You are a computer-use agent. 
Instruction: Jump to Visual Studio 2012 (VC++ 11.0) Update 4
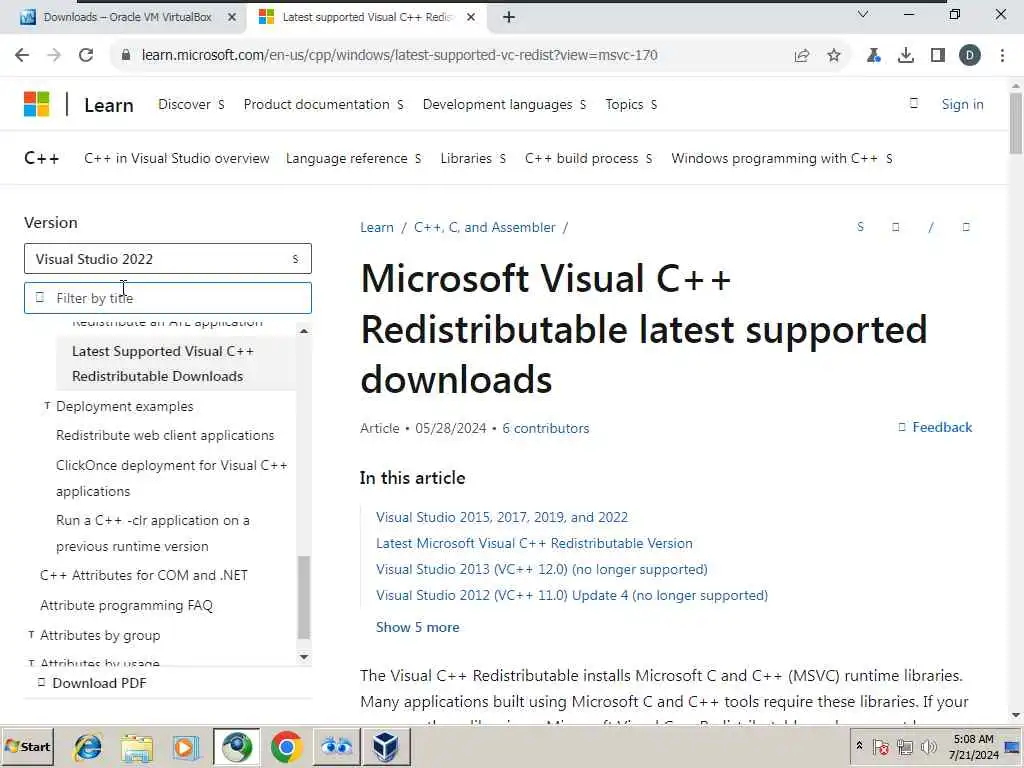point(572,596)
